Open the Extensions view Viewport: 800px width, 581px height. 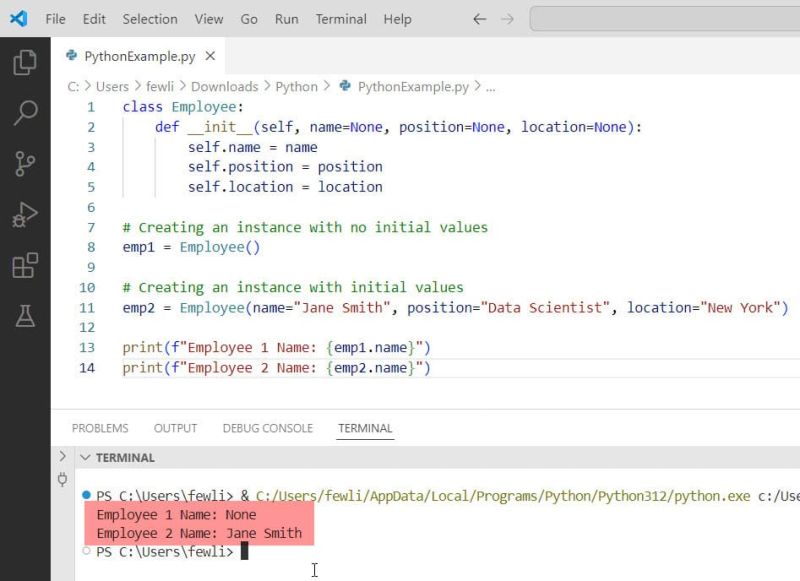[x=24, y=264]
